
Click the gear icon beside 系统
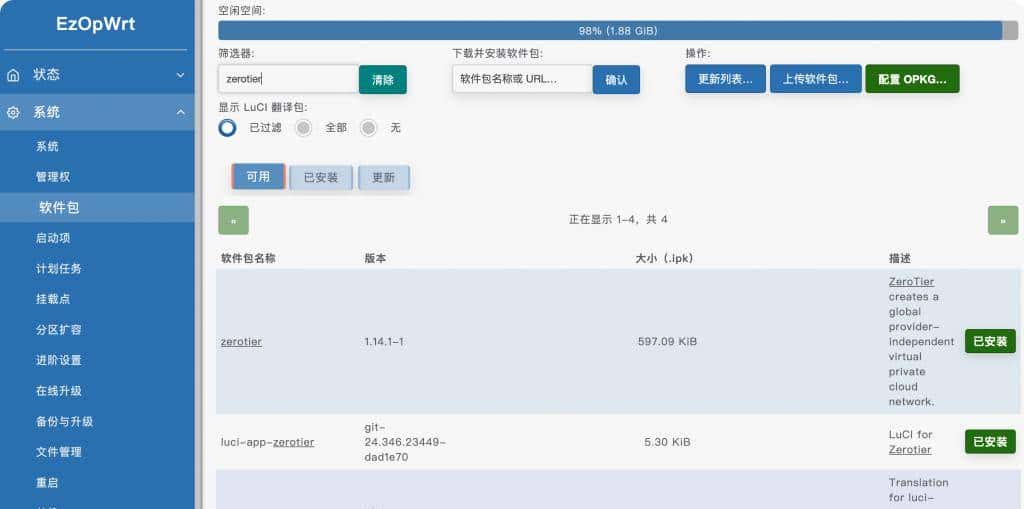13,113
